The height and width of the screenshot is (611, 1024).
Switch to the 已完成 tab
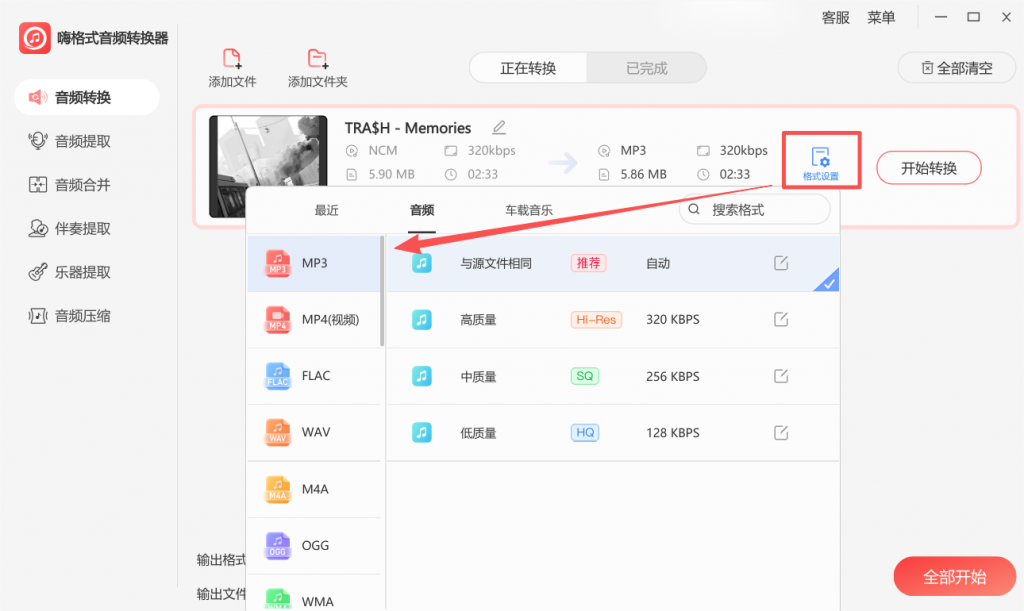[646, 68]
